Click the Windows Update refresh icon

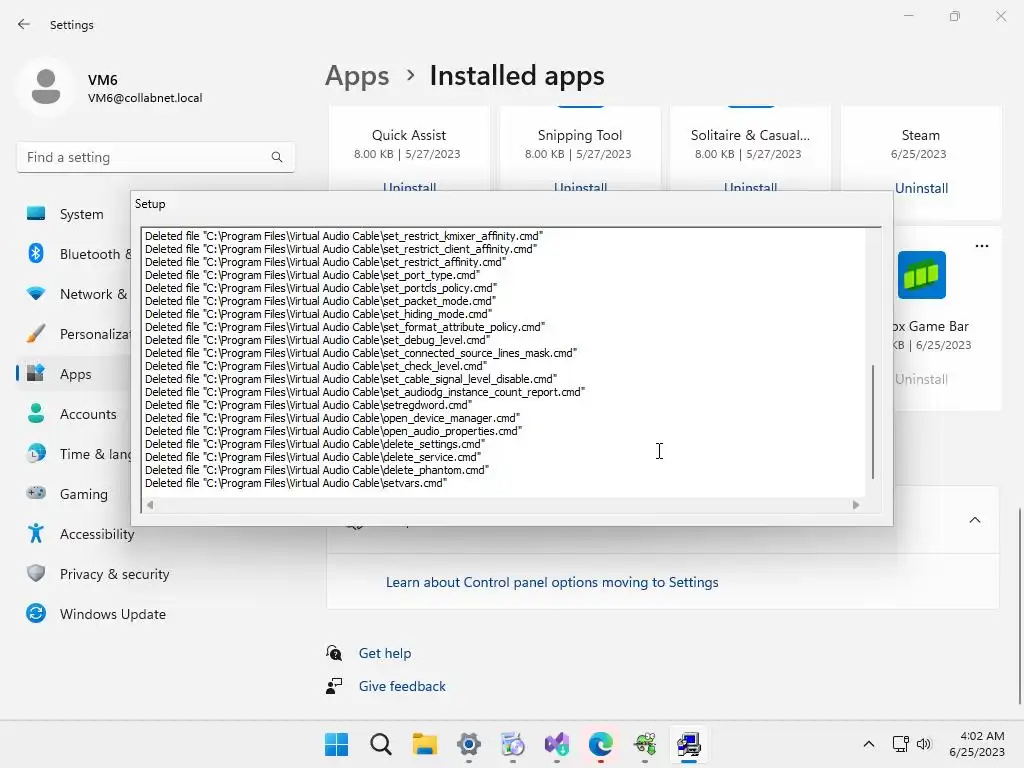pos(36,613)
